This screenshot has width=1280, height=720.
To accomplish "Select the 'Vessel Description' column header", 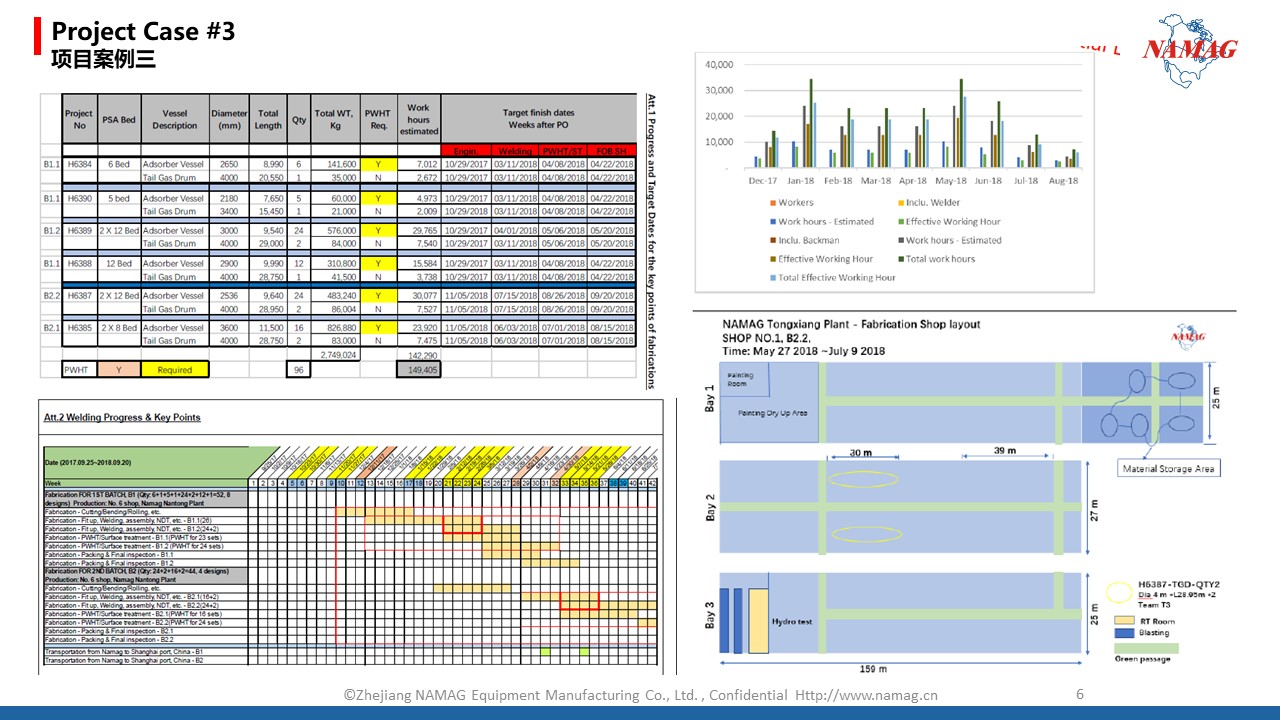I will tap(174, 119).
